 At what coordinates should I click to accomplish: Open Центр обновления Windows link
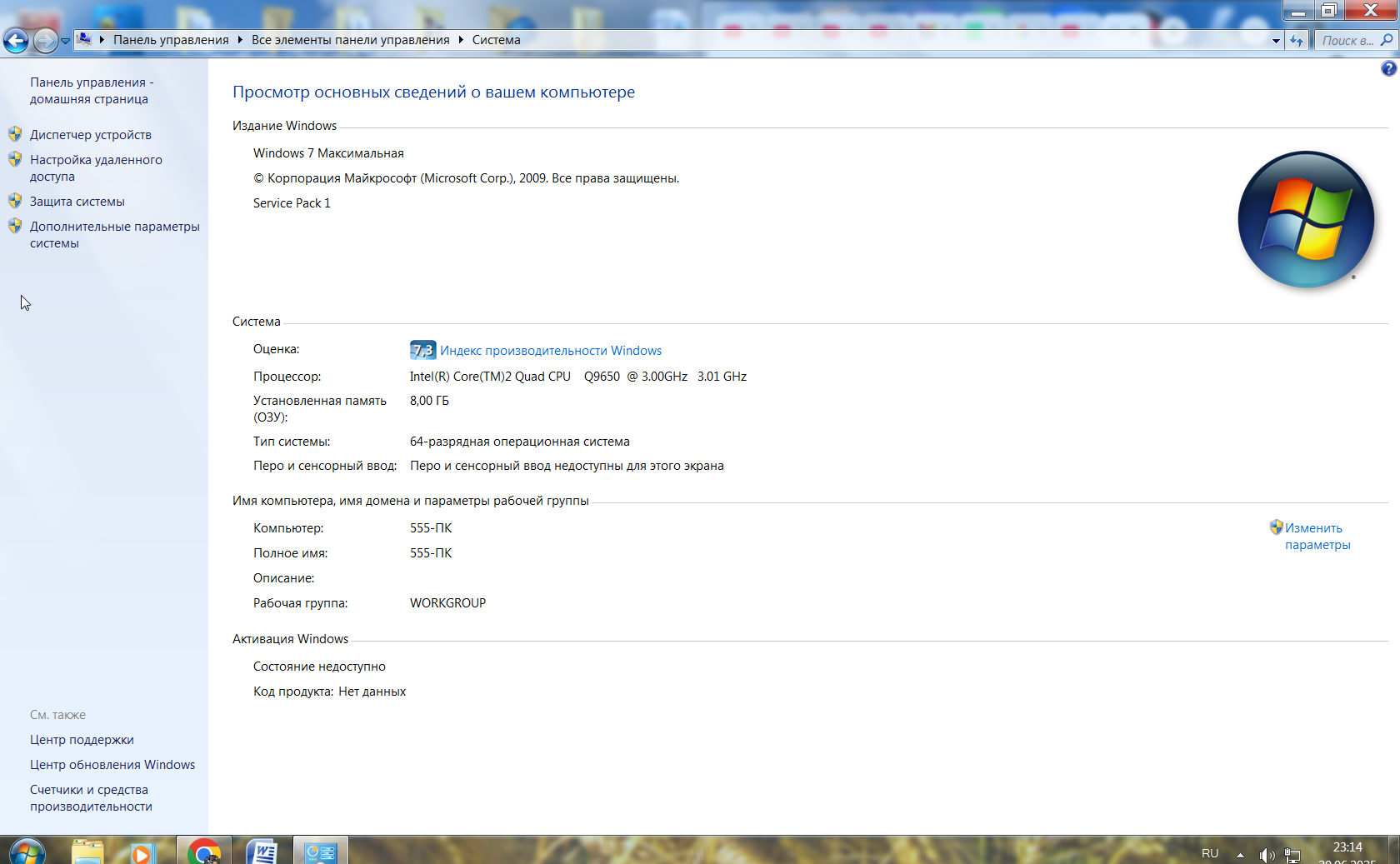click(112, 765)
